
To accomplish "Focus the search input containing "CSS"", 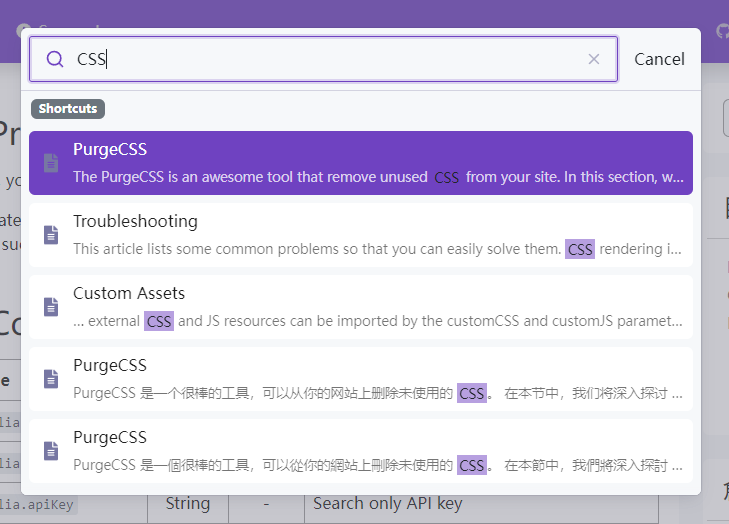I will (x=330, y=59).
